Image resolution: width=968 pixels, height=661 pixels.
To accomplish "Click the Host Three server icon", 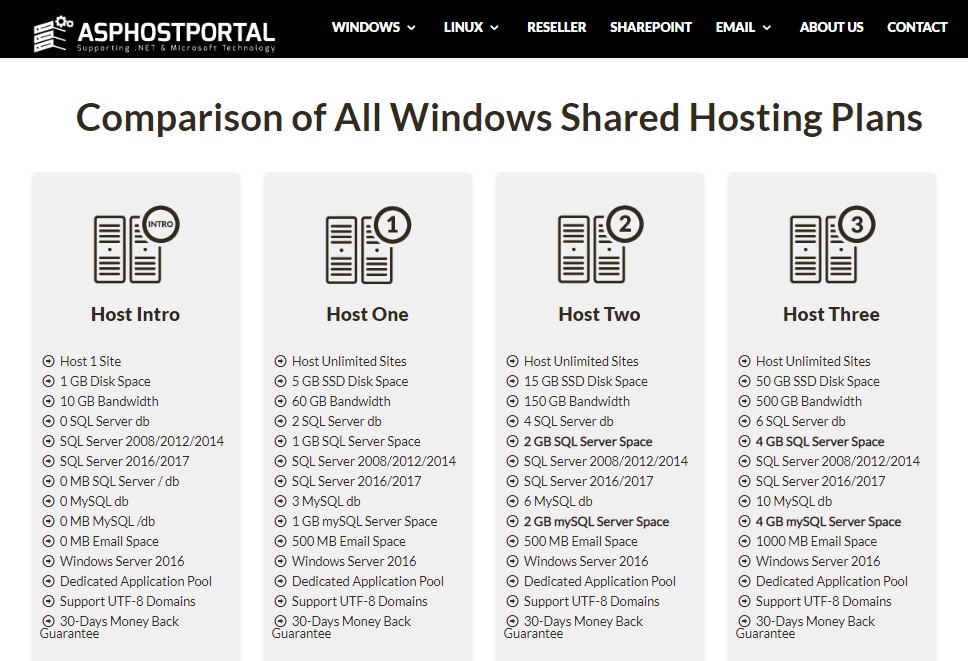I will coord(832,244).
